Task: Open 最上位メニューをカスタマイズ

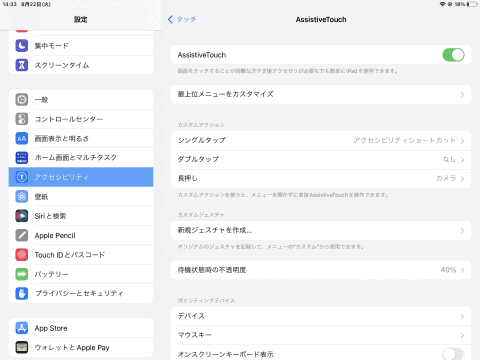Action: click(x=321, y=94)
